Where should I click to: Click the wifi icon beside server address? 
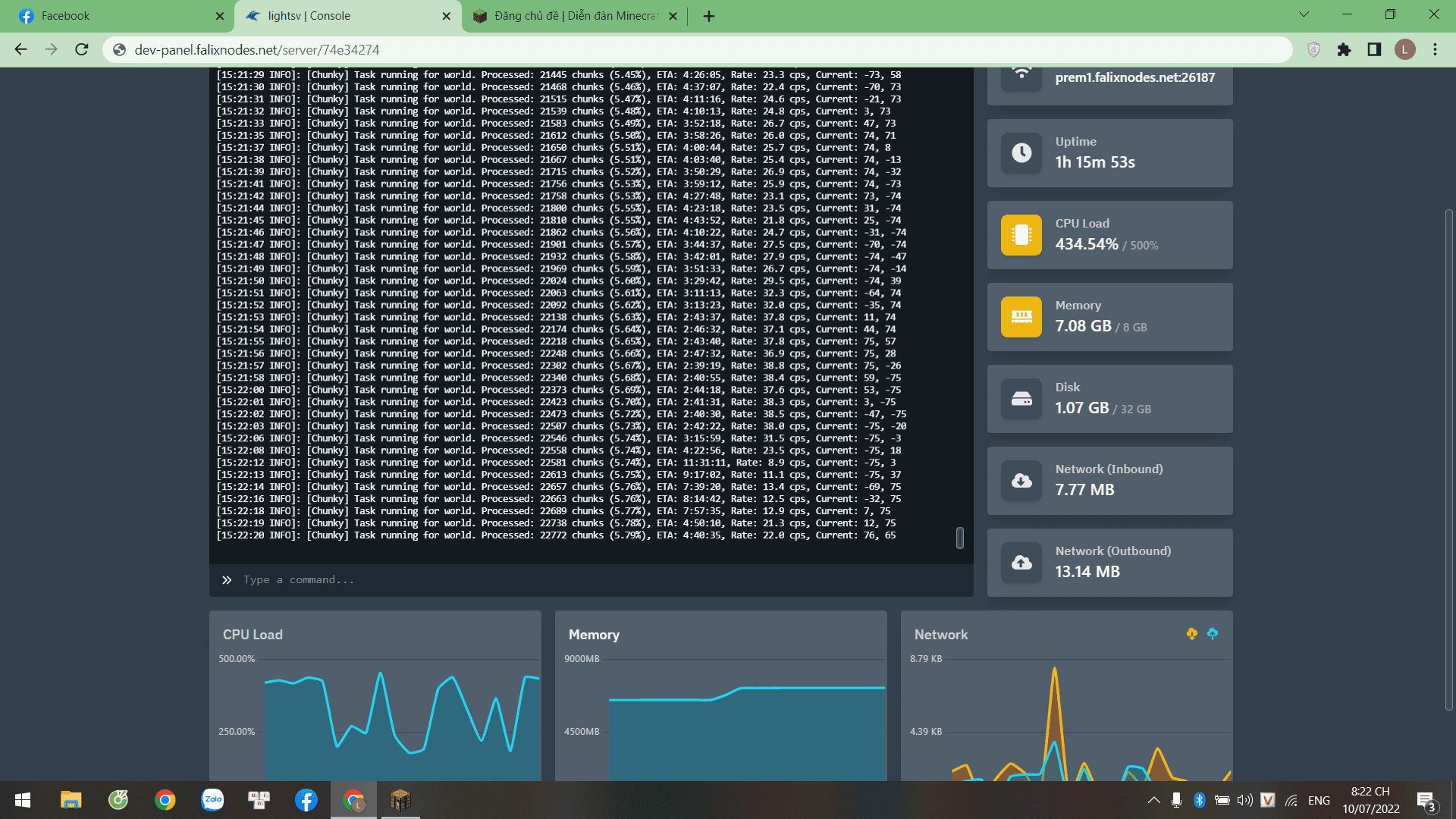coord(1021,74)
